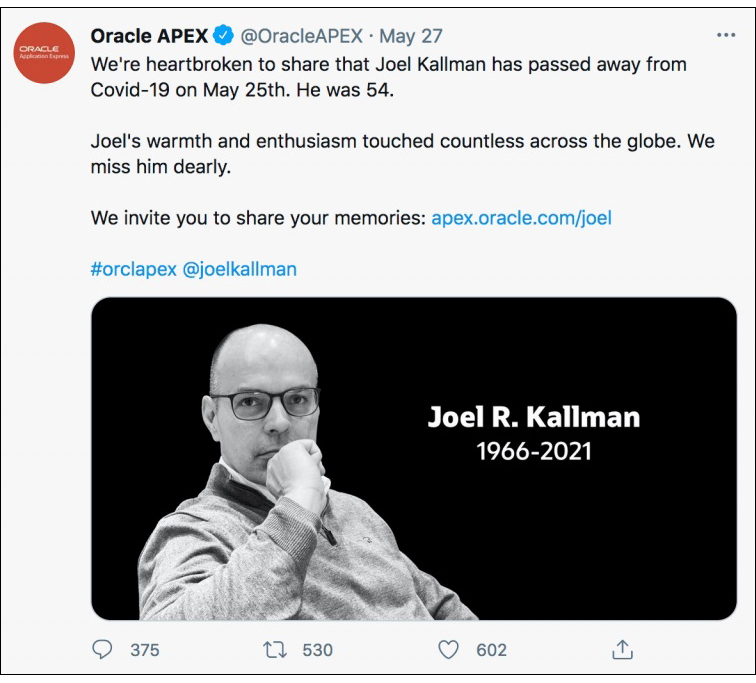Image resolution: width=756 pixels, height=683 pixels.
Task: Open the Oracle APEX display name
Action: pyautogui.click(x=149, y=37)
